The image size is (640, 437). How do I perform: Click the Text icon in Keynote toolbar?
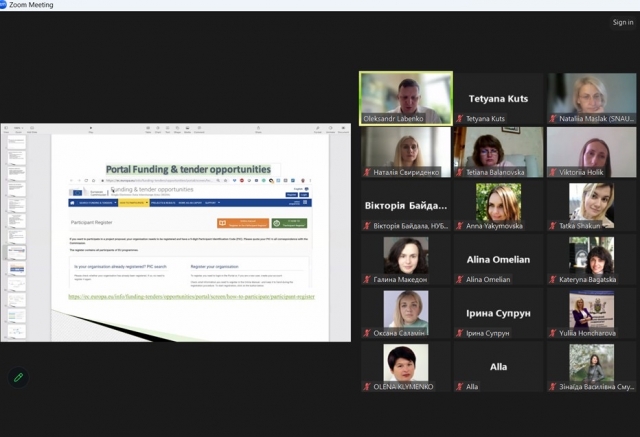[167, 129]
